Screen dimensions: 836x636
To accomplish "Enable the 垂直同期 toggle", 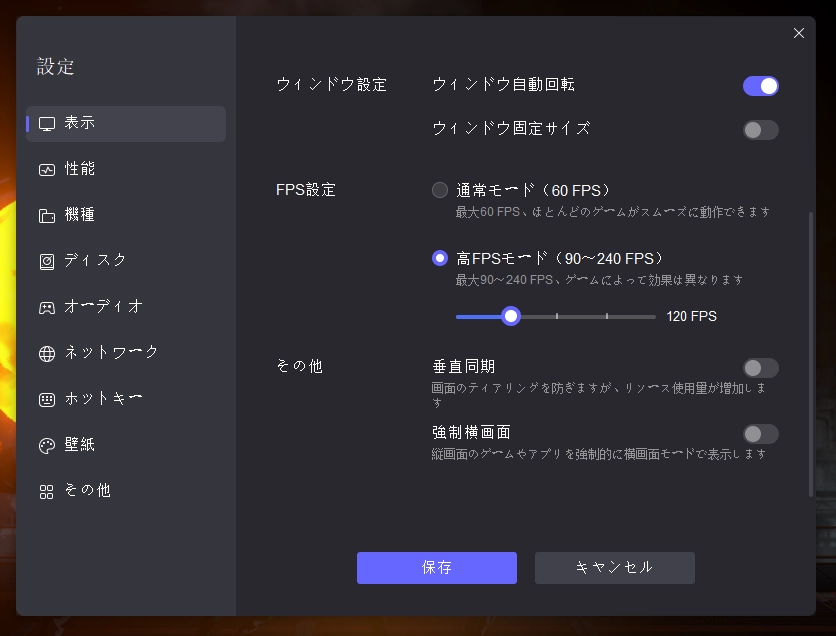I will (x=761, y=368).
